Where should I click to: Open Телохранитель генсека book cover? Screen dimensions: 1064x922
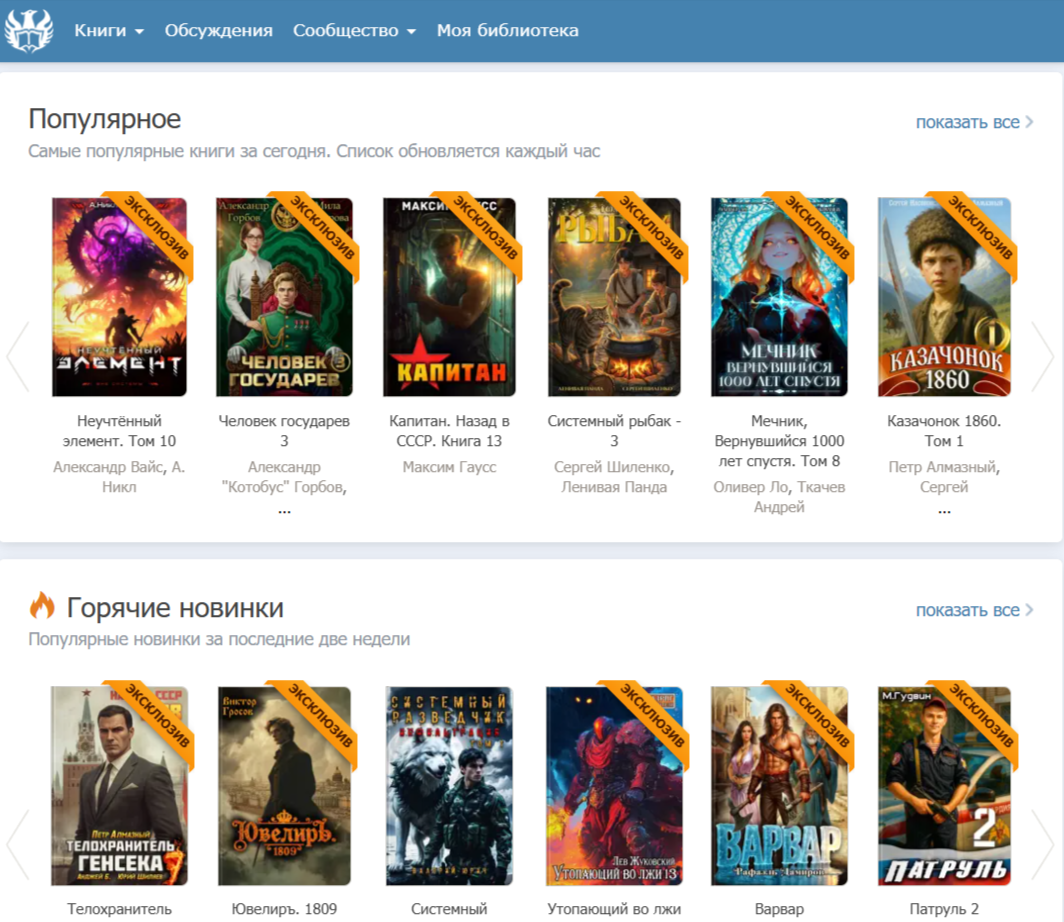pos(119,786)
